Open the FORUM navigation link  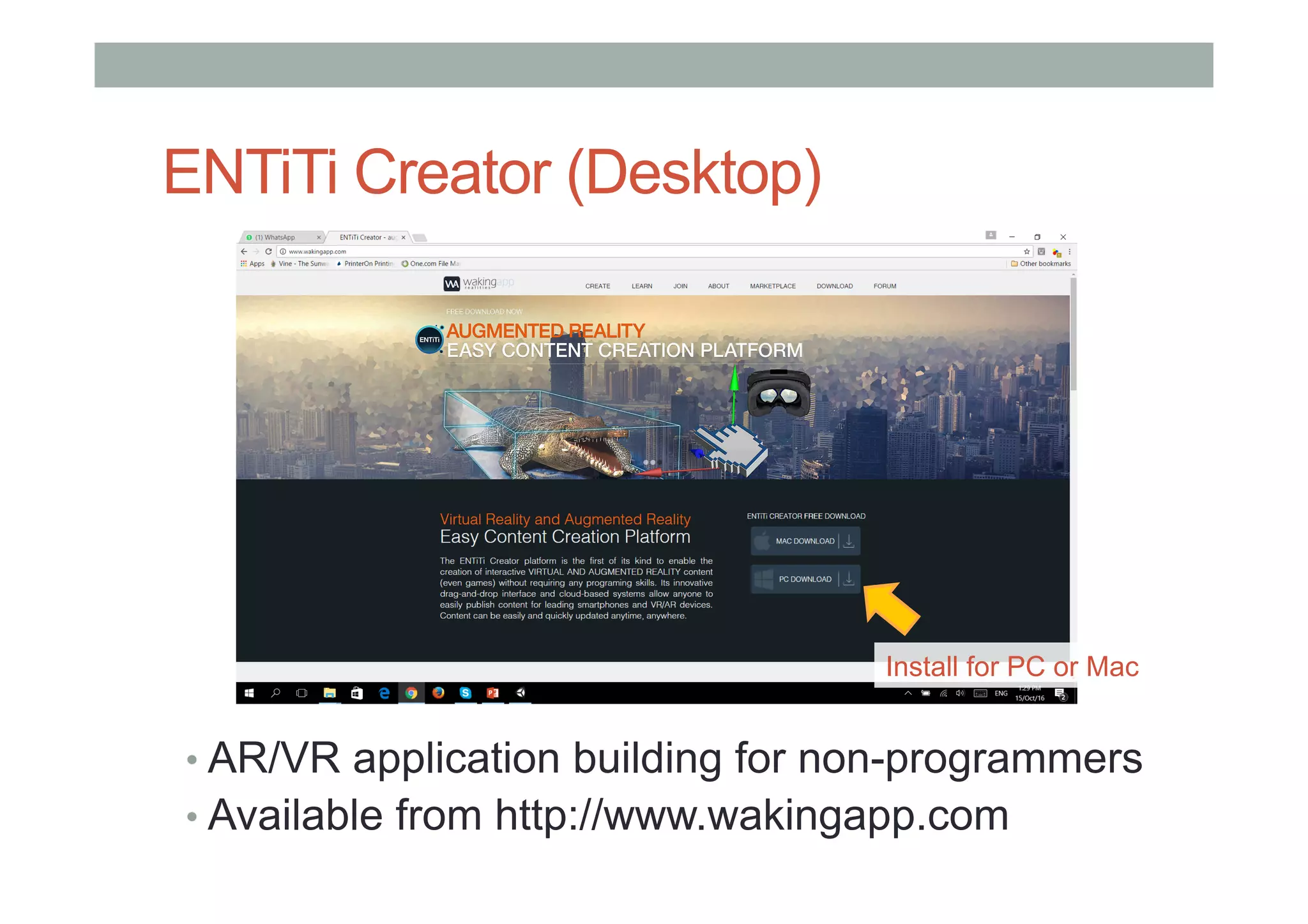coord(885,286)
